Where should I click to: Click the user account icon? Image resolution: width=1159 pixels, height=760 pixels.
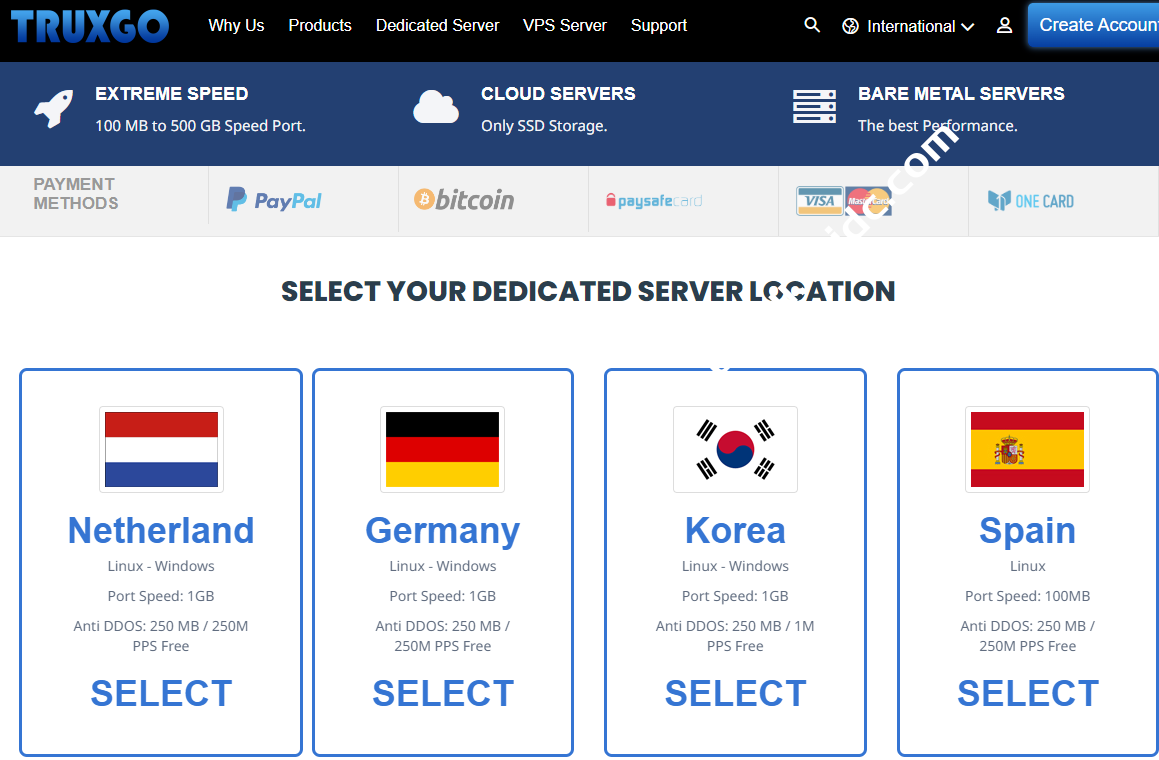coord(1004,26)
